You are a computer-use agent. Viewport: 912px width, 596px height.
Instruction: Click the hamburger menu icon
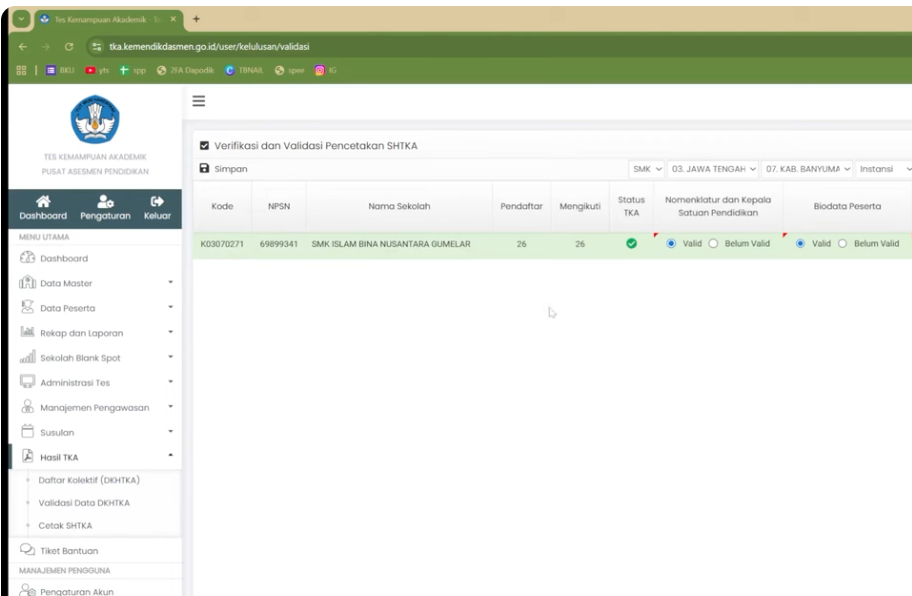(x=199, y=100)
